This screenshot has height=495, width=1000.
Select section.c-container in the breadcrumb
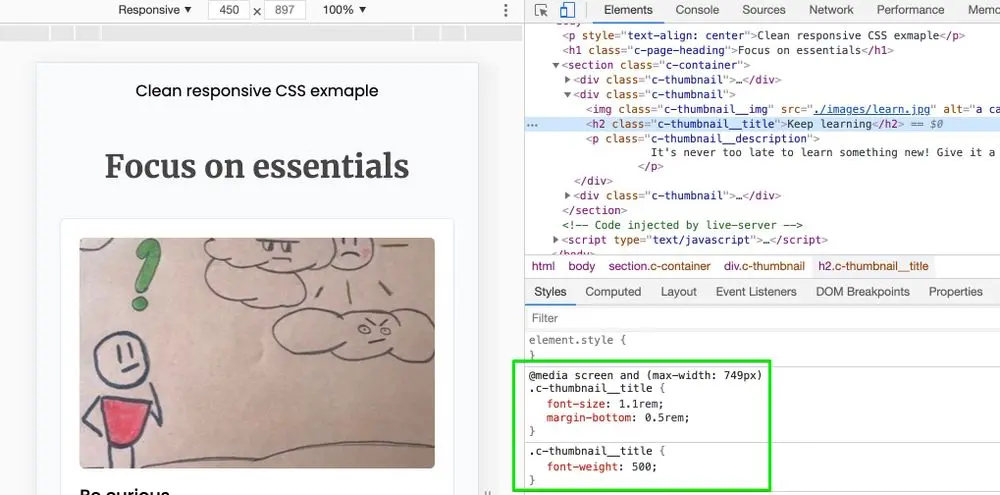click(x=659, y=266)
